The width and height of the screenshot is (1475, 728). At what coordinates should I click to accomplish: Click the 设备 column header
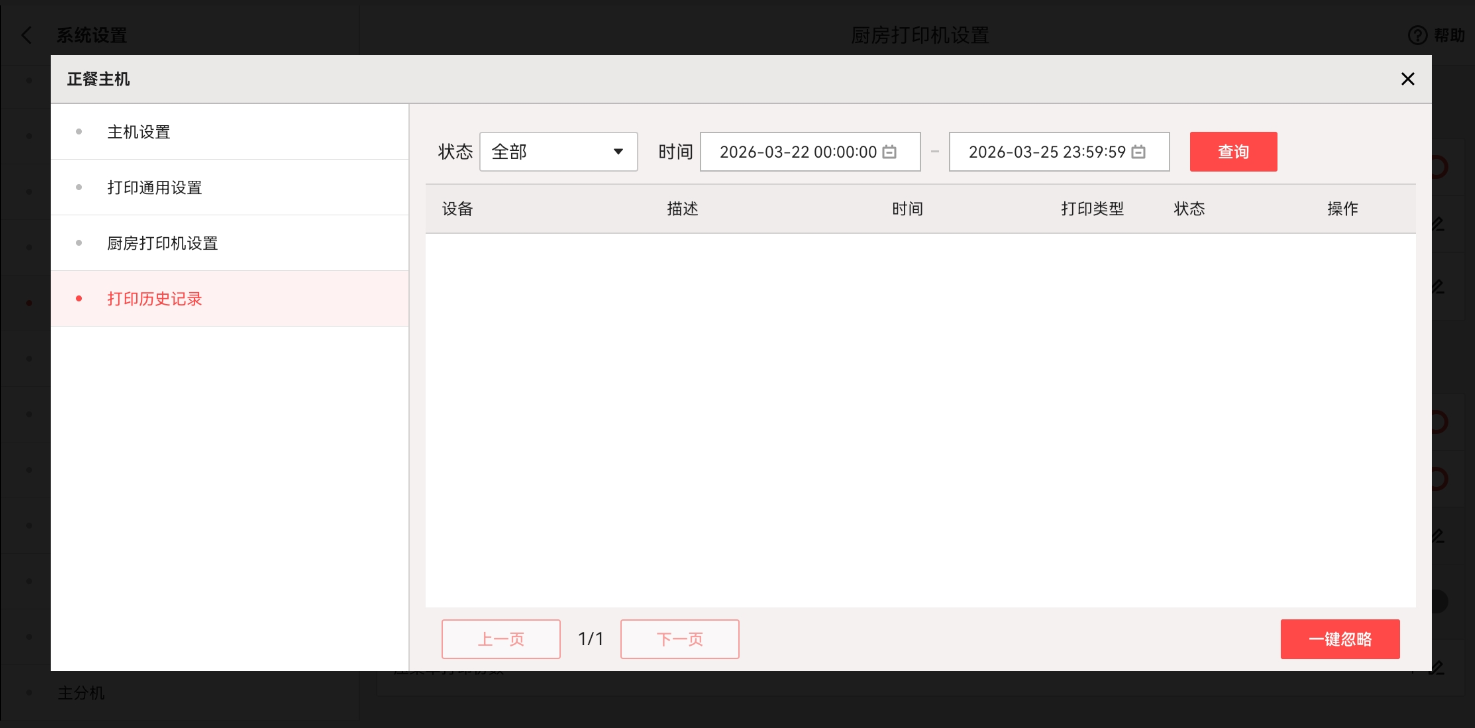(x=457, y=209)
